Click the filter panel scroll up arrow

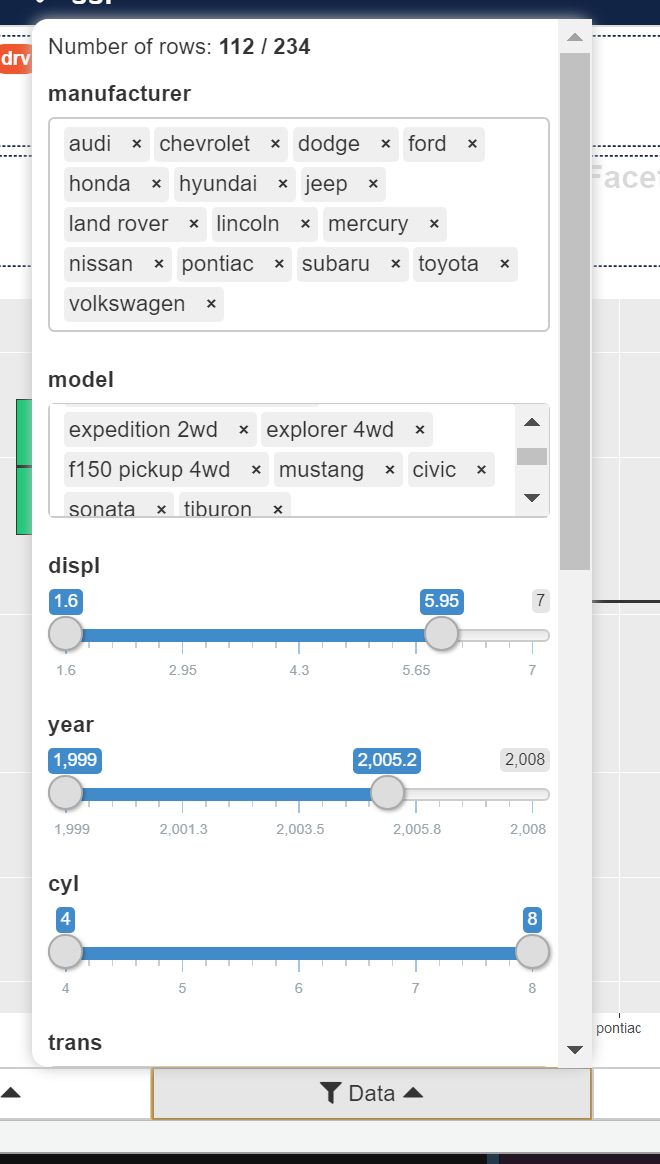click(x=574, y=38)
